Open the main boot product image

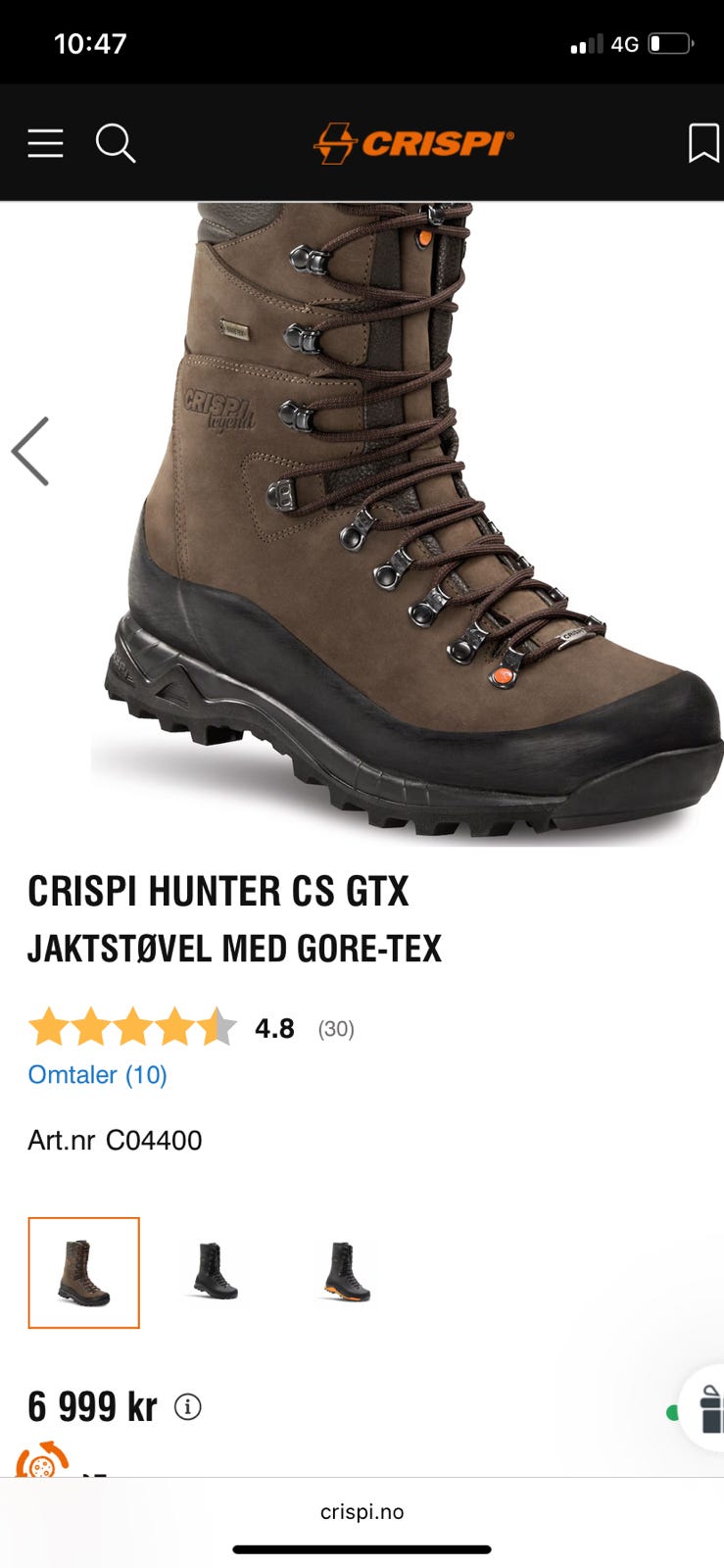pos(407,524)
